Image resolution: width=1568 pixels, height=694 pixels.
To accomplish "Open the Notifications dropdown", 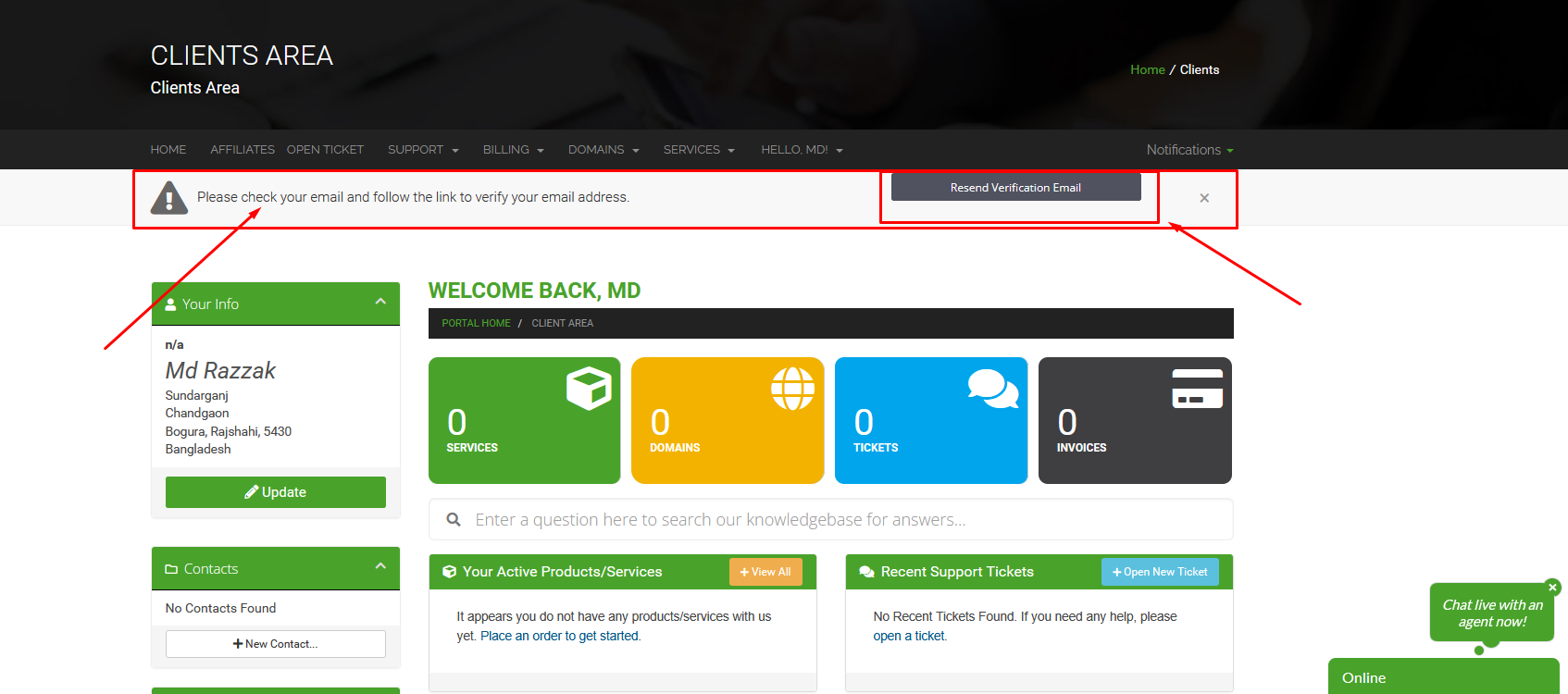I will [1189, 150].
